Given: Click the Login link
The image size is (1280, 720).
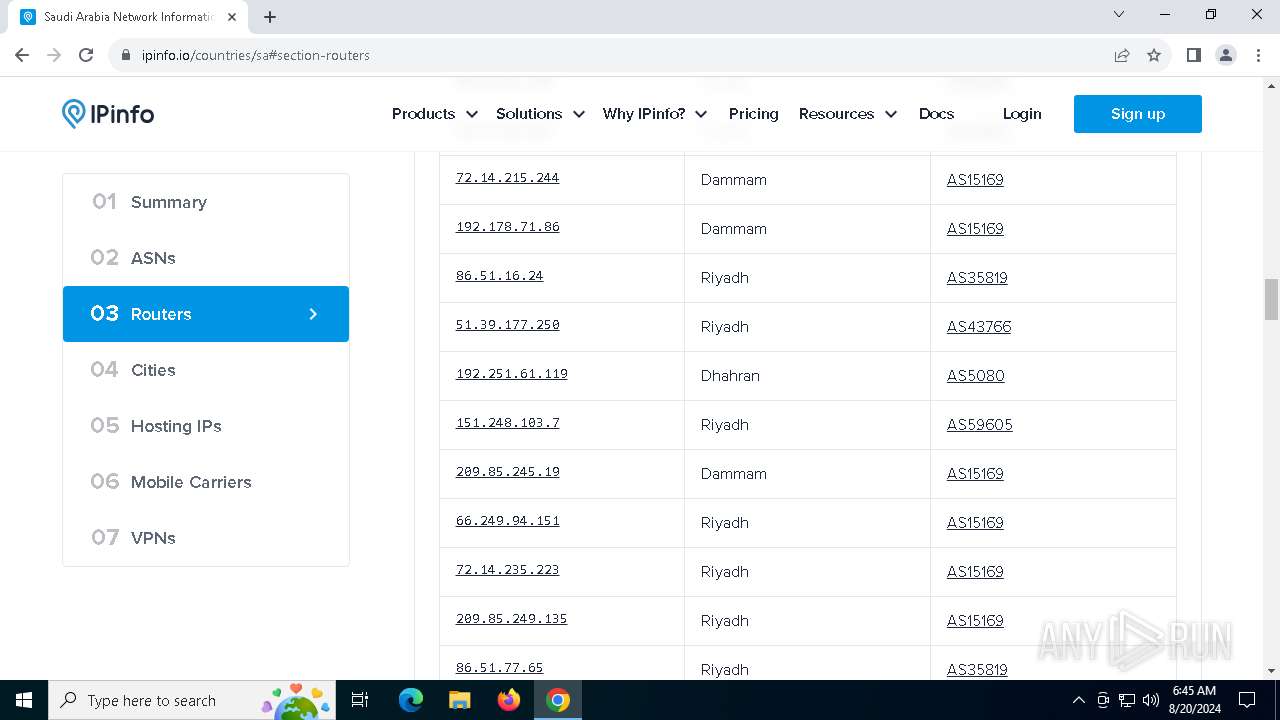Looking at the screenshot, I should click(1022, 114).
